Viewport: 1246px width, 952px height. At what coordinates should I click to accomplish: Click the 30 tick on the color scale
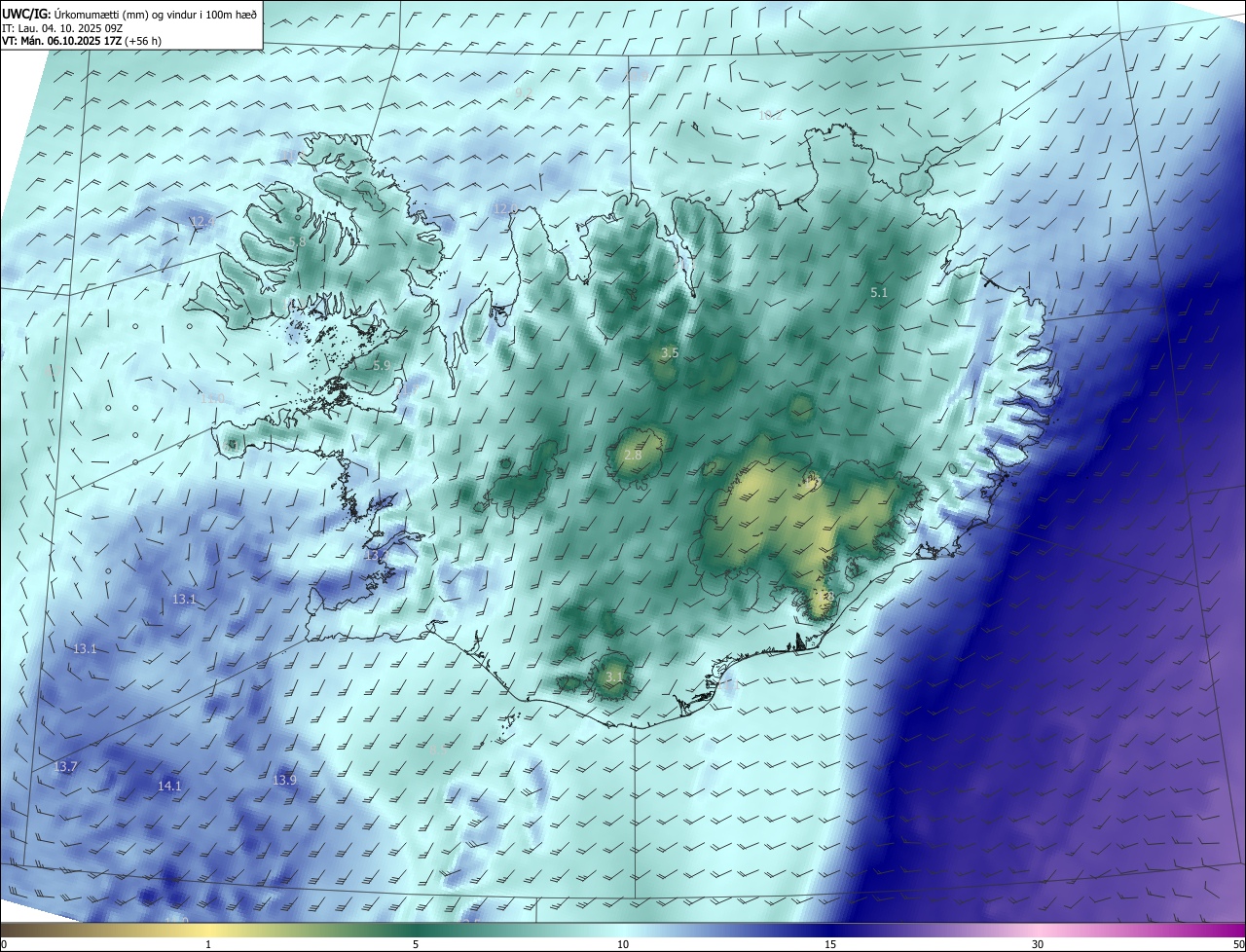point(1038,944)
